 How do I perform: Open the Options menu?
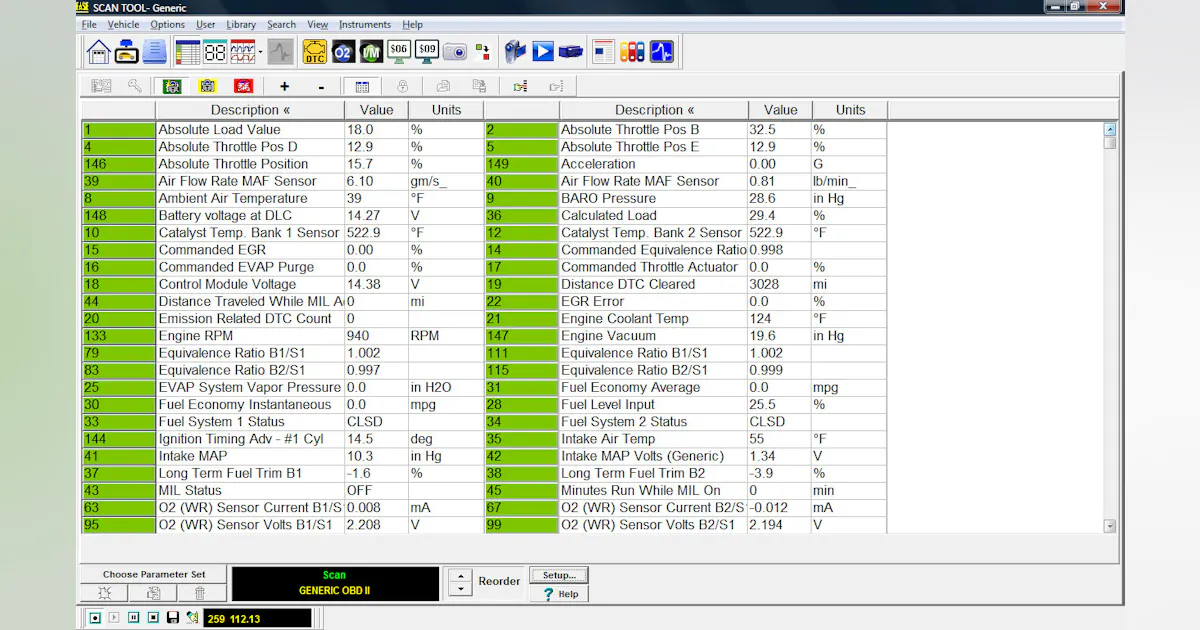click(x=168, y=24)
